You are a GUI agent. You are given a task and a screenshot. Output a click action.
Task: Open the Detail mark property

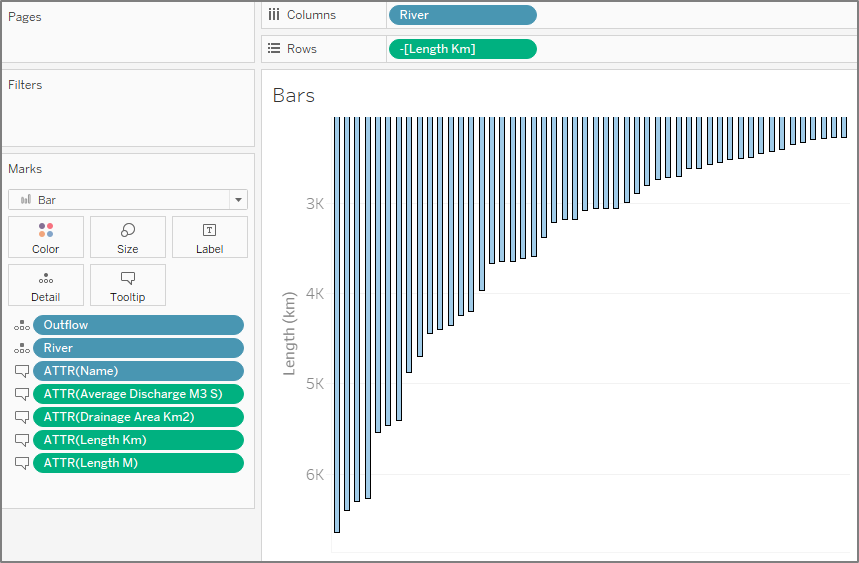[x=46, y=285]
